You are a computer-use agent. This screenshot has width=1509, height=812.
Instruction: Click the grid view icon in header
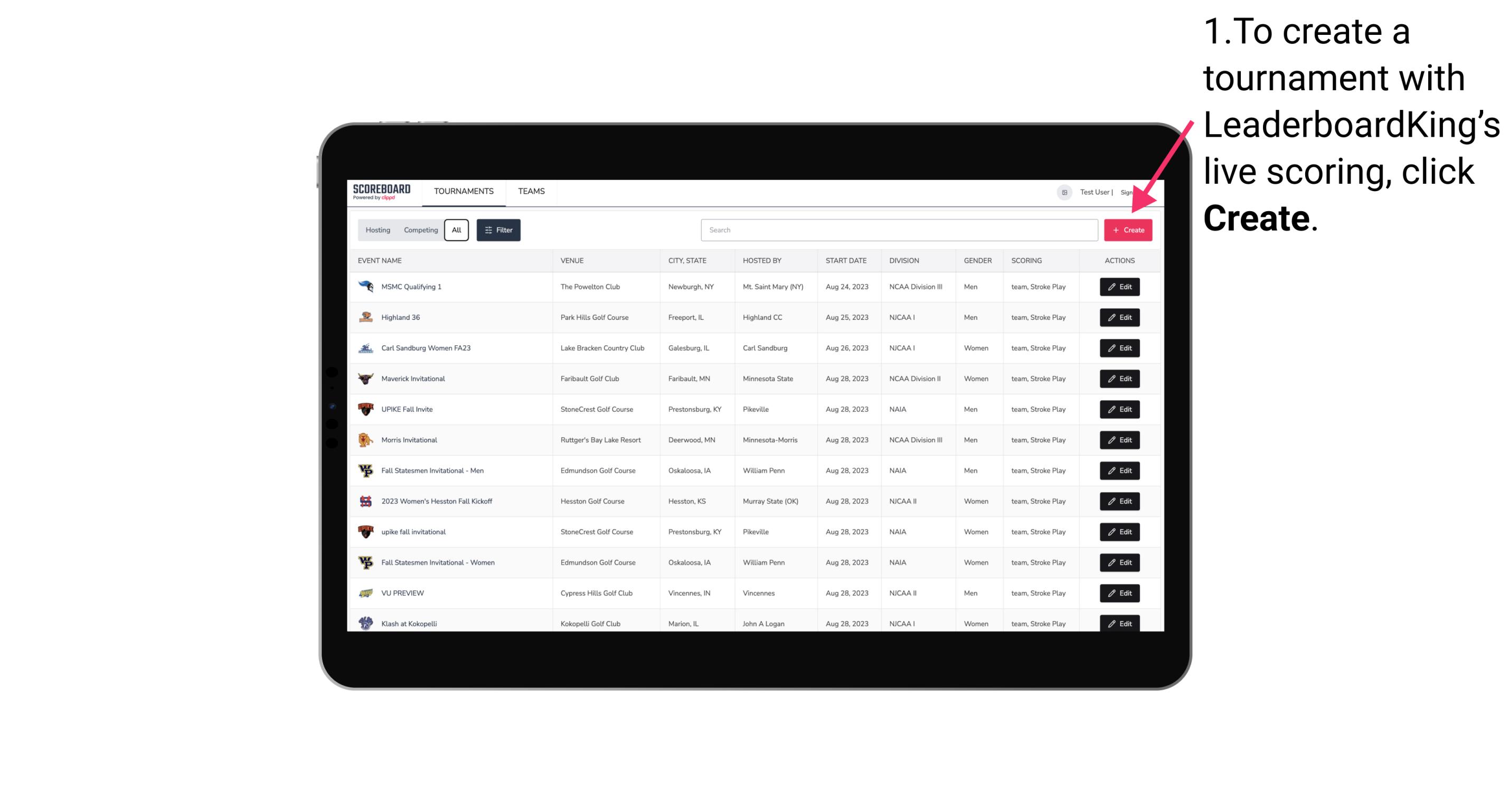(1064, 191)
